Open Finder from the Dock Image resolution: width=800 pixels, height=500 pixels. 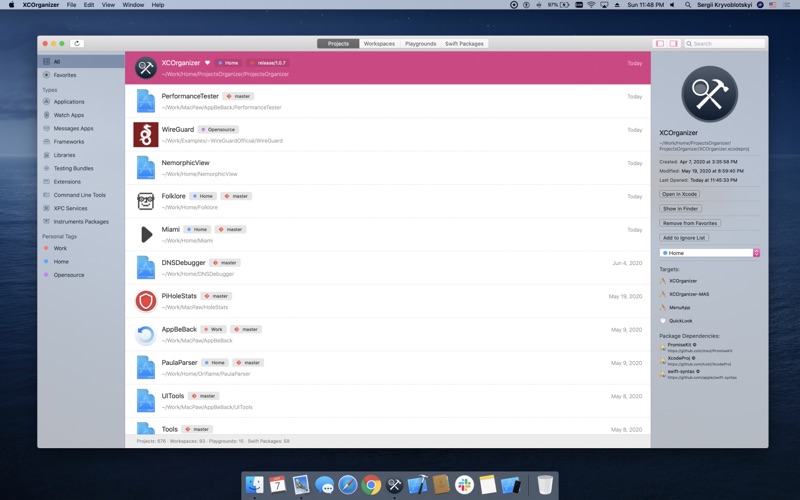[254, 484]
